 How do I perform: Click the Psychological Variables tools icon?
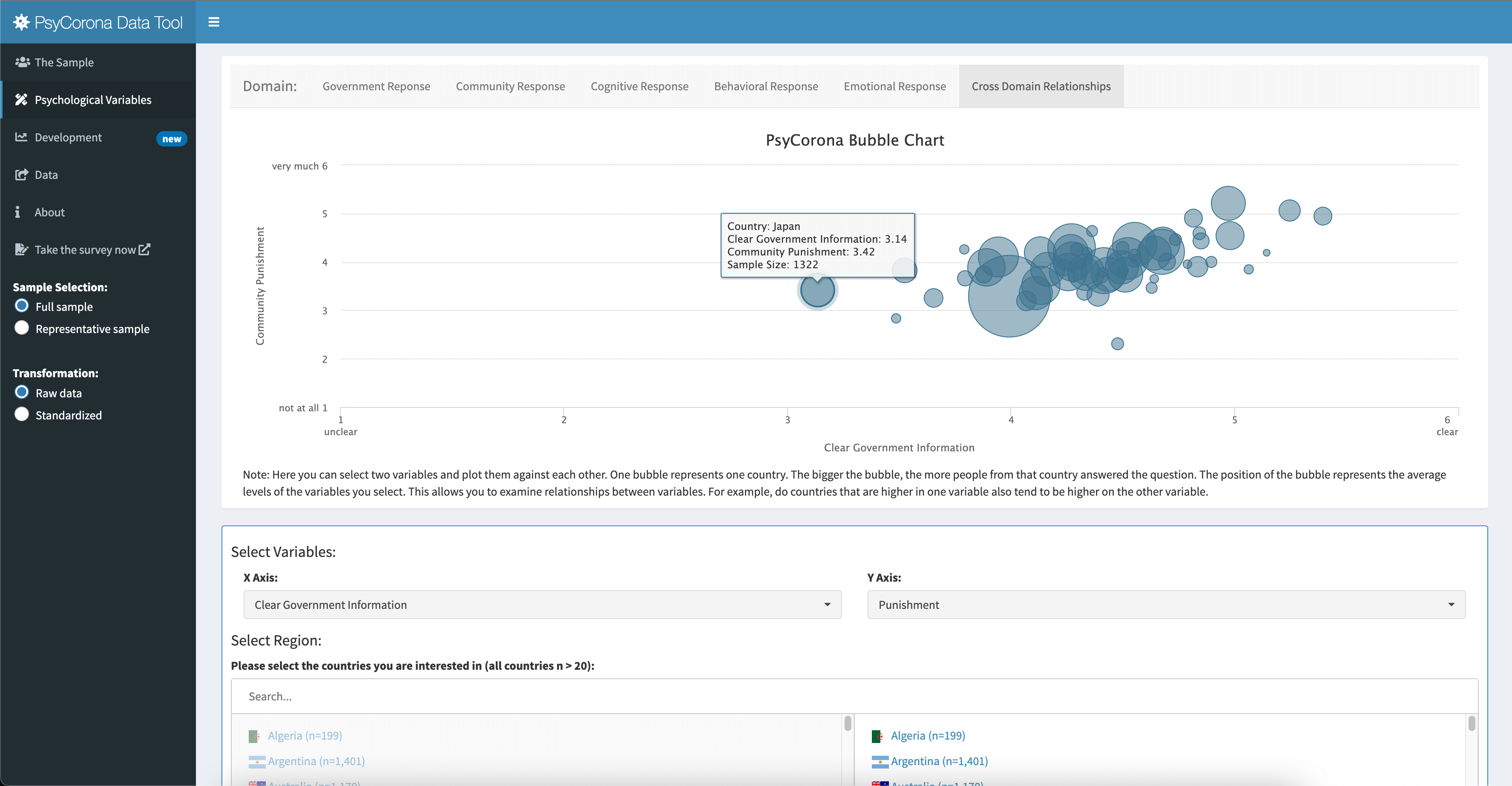coord(21,99)
